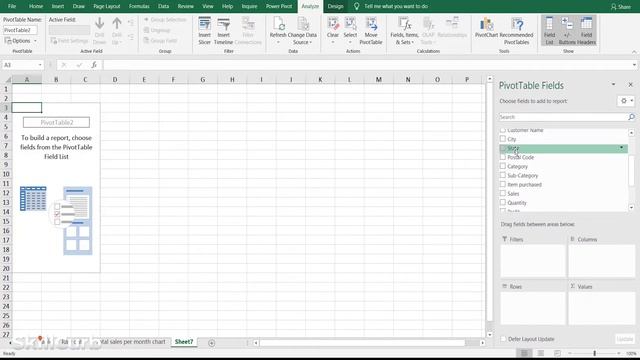Image resolution: width=640 pixels, height=360 pixels.
Task: Expand the formula bar
Action: pos(634,65)
